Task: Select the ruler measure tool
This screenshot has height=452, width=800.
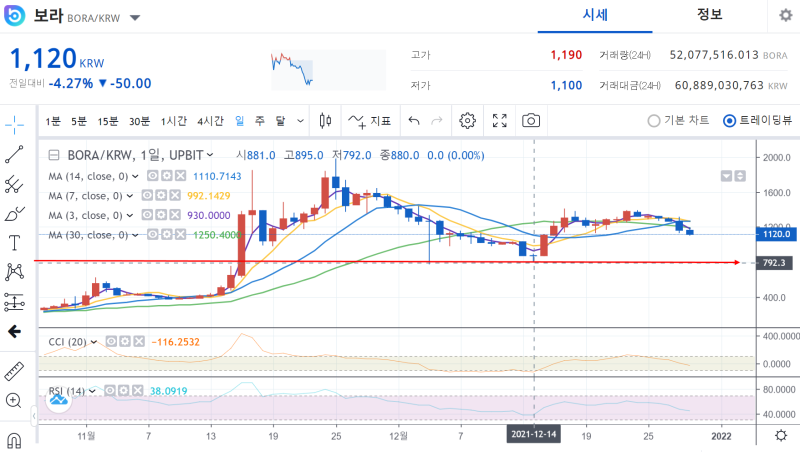Action: [14, 371]
